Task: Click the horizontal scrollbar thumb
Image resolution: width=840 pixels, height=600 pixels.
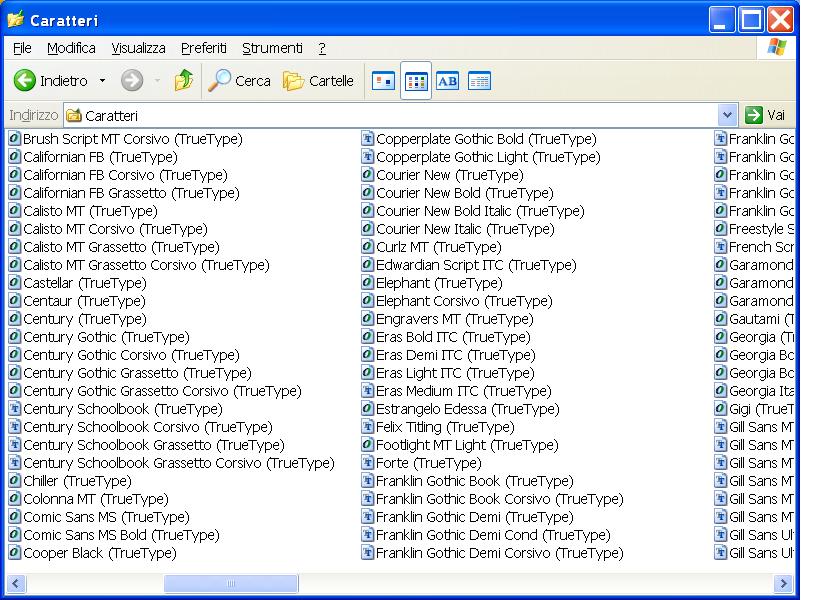Action: click(x=231, y=583)
